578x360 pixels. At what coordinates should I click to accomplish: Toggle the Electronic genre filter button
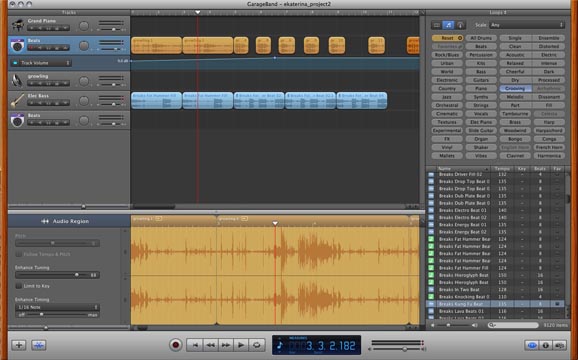(447, 80)
